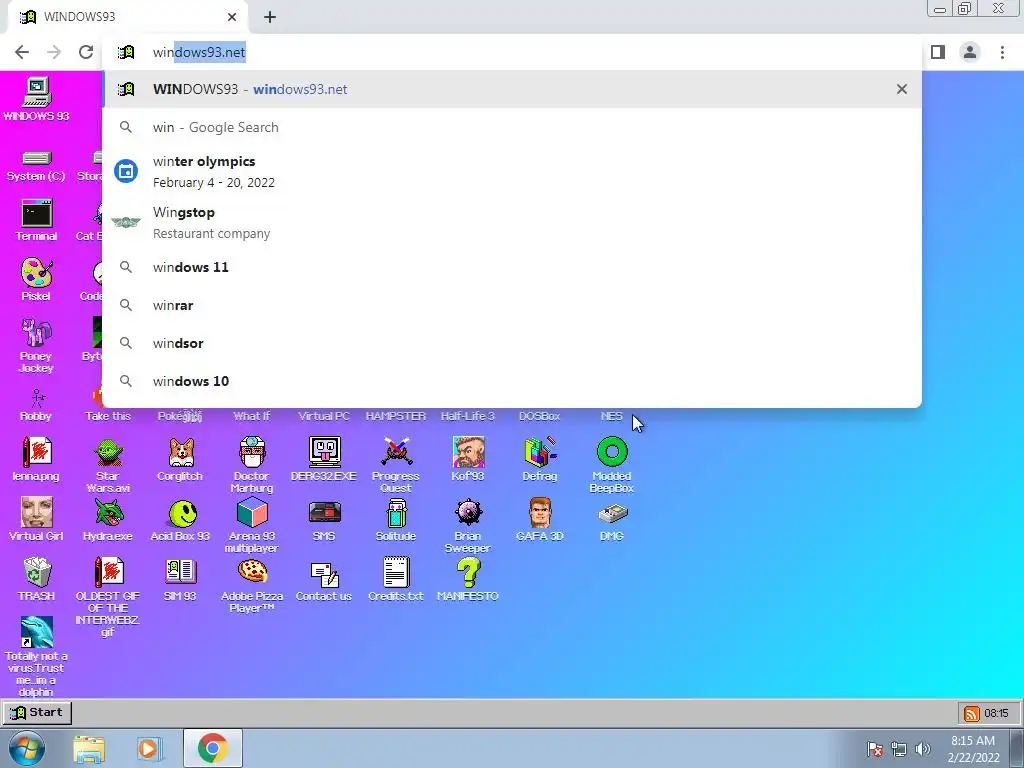Go forward in browser history
This screenshot has width=1024, height=768.
(54, 52)
